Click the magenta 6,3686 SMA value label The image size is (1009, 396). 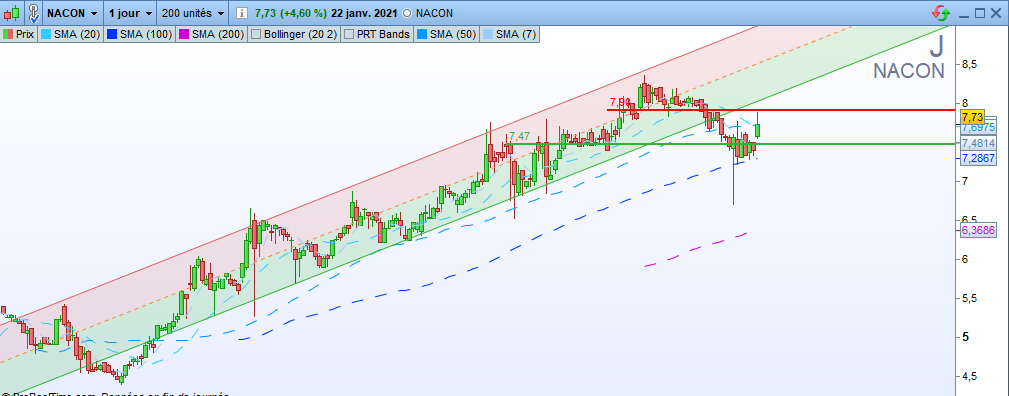point(978,230)
